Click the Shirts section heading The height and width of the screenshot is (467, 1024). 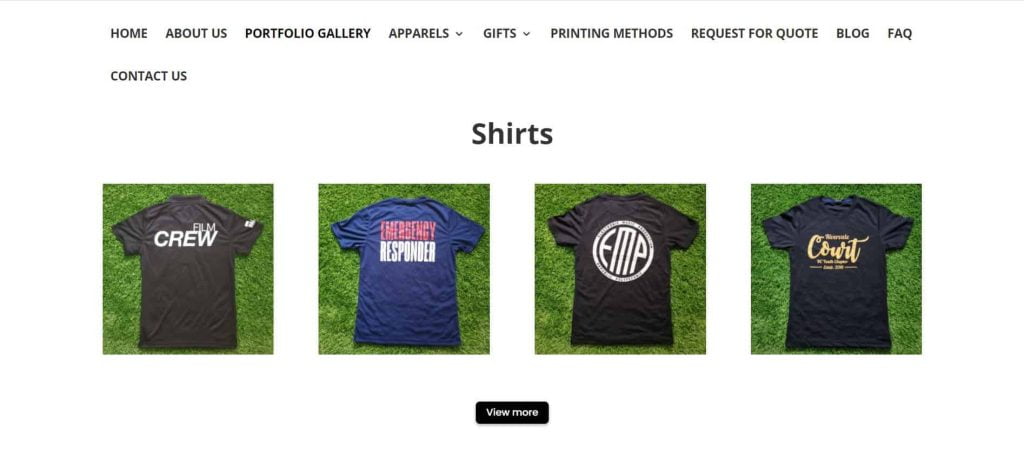pyautogui.click(x=512, y=134)
